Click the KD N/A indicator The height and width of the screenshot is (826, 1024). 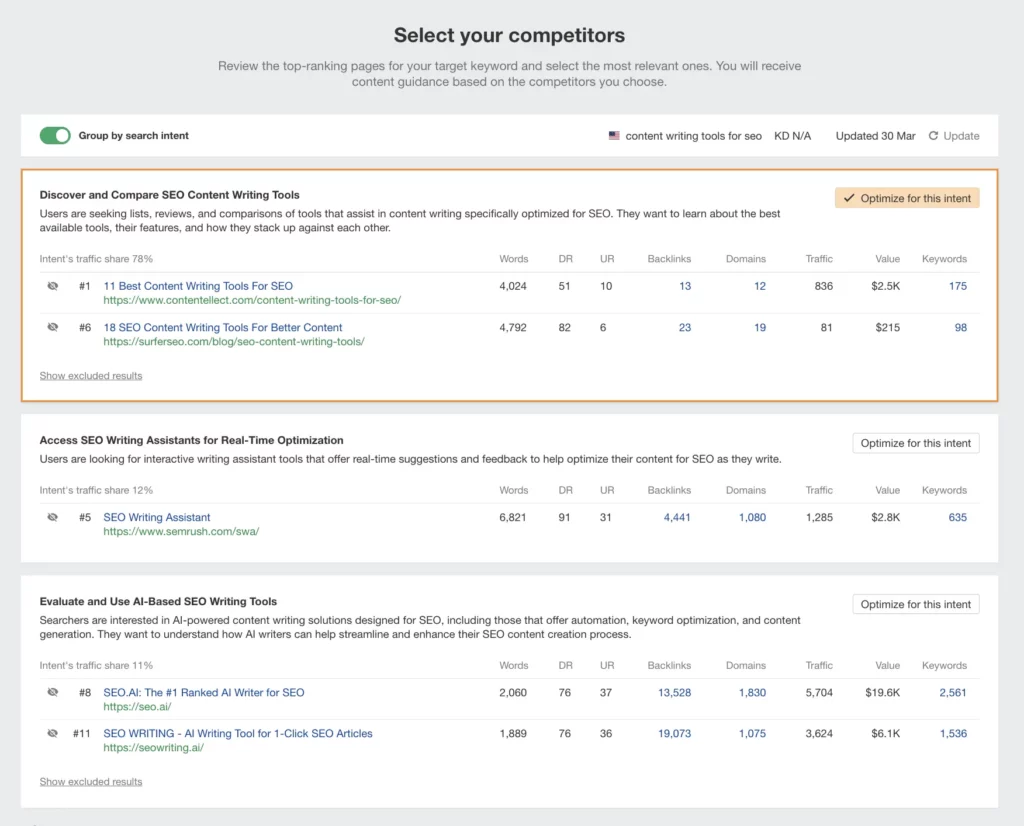[x=792, y=135]
